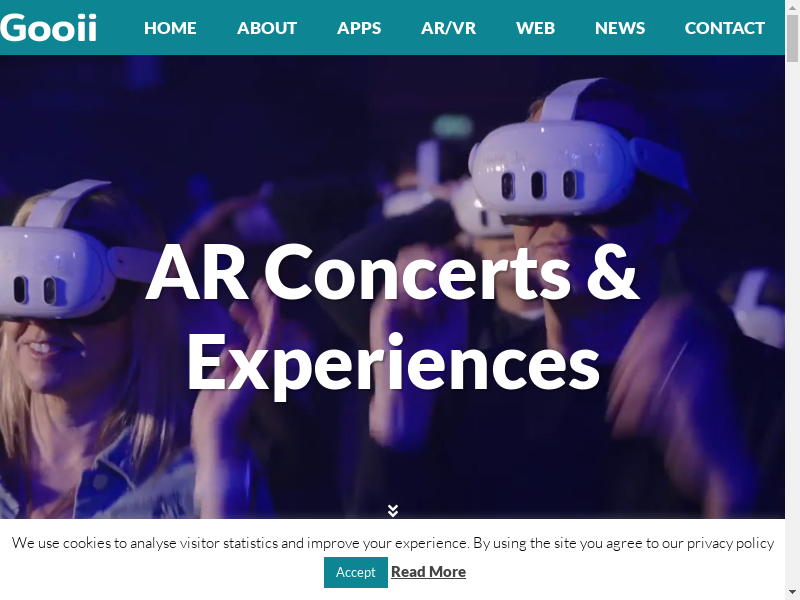The width and height of the screenshot is (800, 600).
Task: Click the double chevron scroll-down arrow
Action: (392, 510)
